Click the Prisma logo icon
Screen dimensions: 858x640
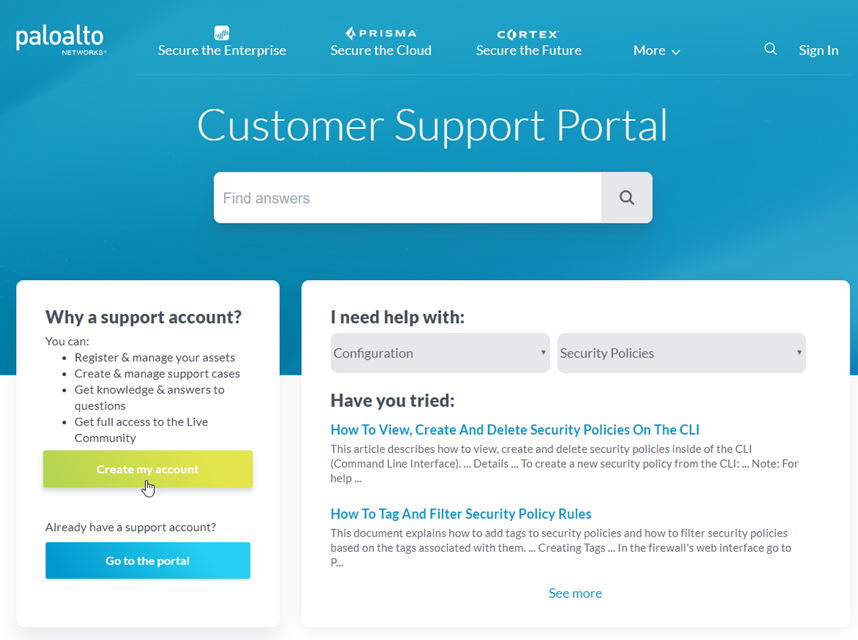[x=381, y=33]
